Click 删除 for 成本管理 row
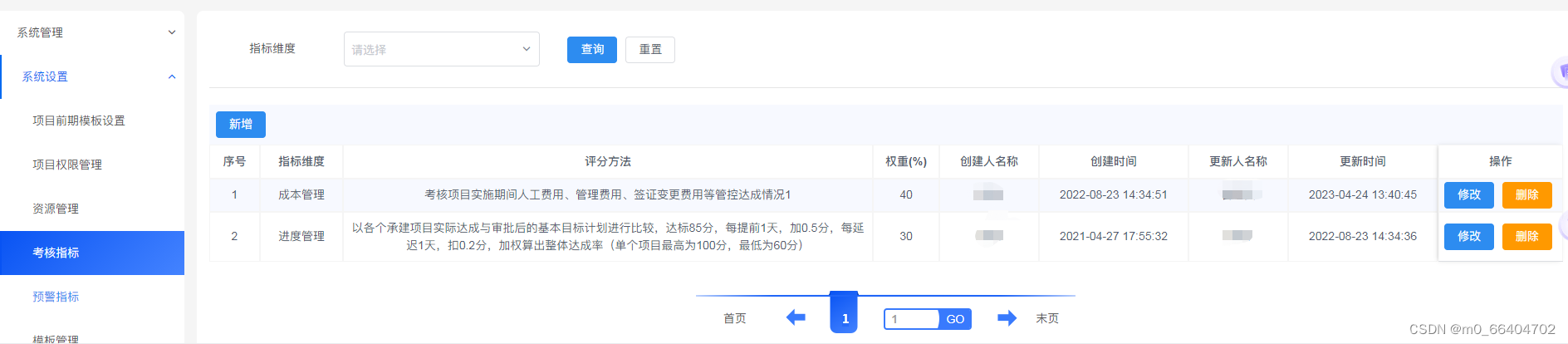This screenshot has width=1568, height=344. (1527, 194)
